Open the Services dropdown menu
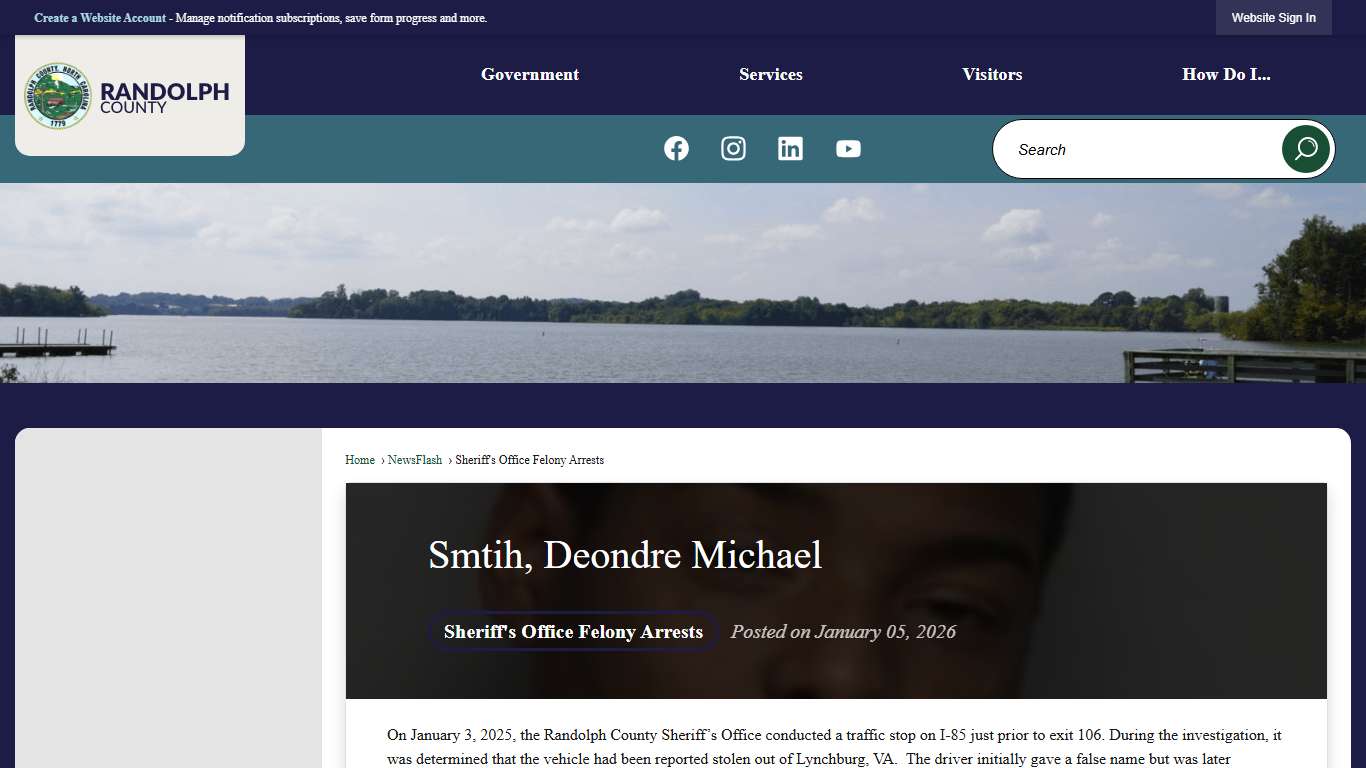 tap(770, 74)
